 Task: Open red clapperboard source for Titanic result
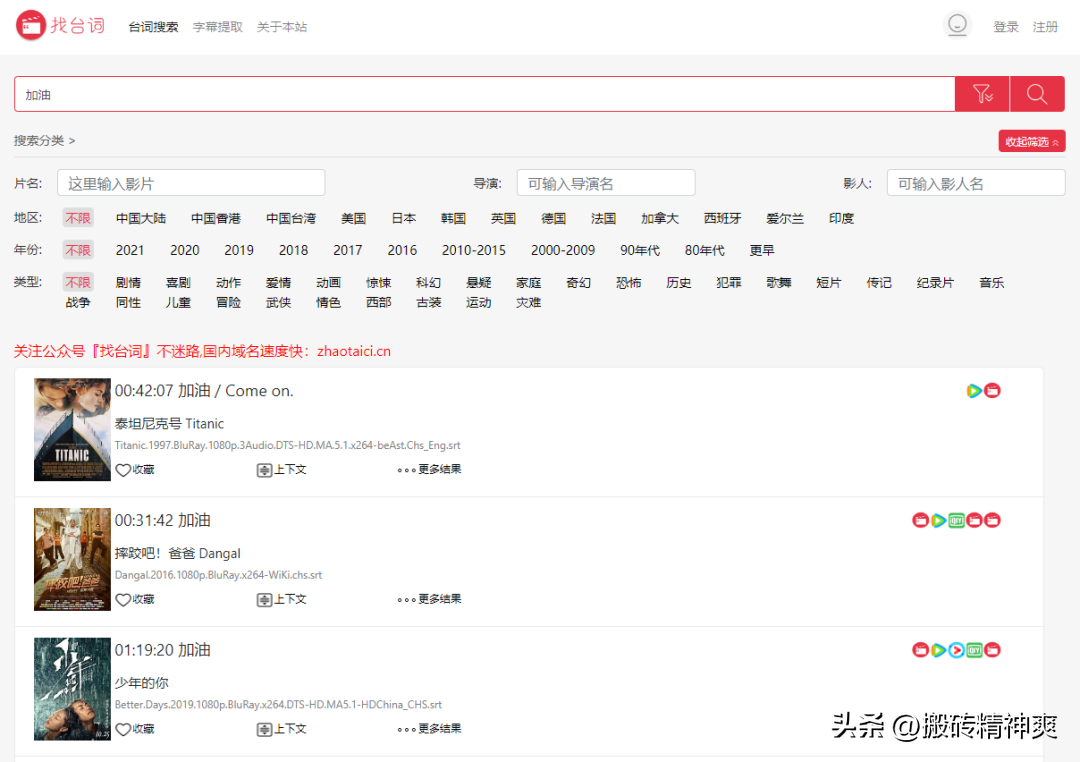pos(992,391)
